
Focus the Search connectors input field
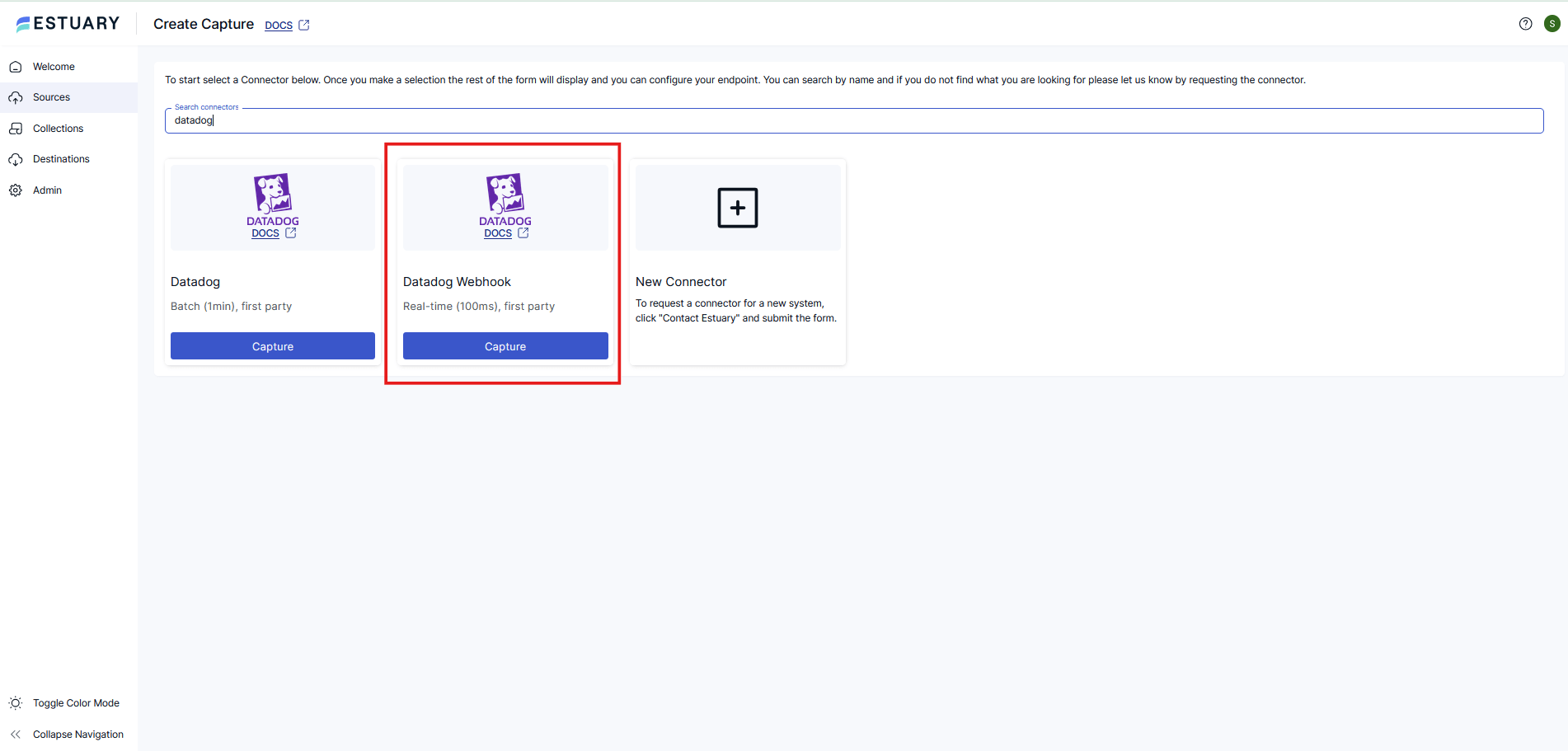(854, 120)
